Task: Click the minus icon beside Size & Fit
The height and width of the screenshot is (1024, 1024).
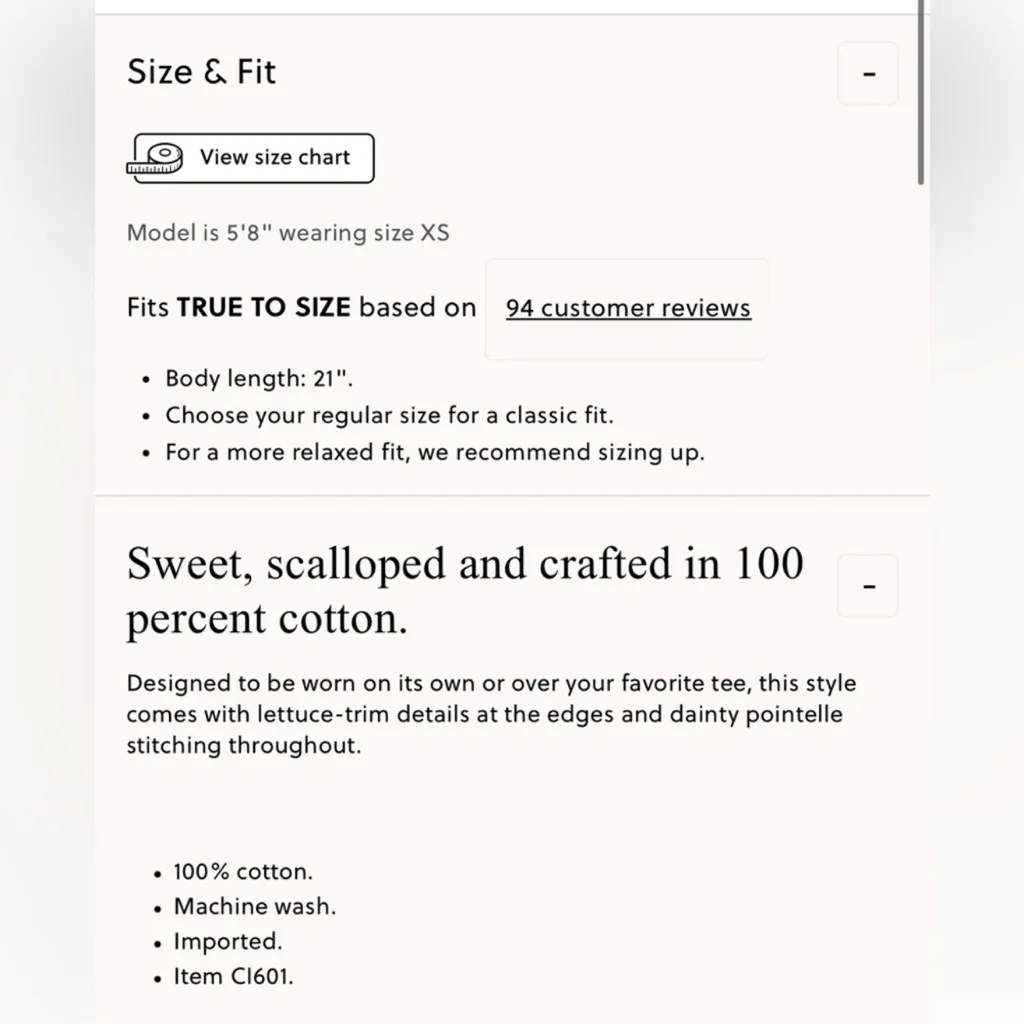Action: (867, 73)
